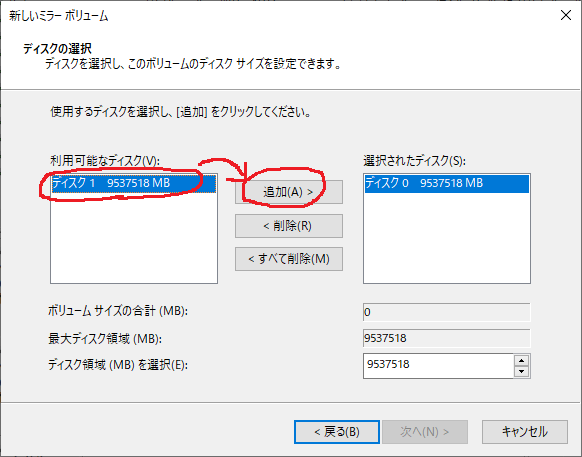Click the disabled 次へ(N) > button
Viewport: 582px width, 457px height.
(x=425, y=432)
